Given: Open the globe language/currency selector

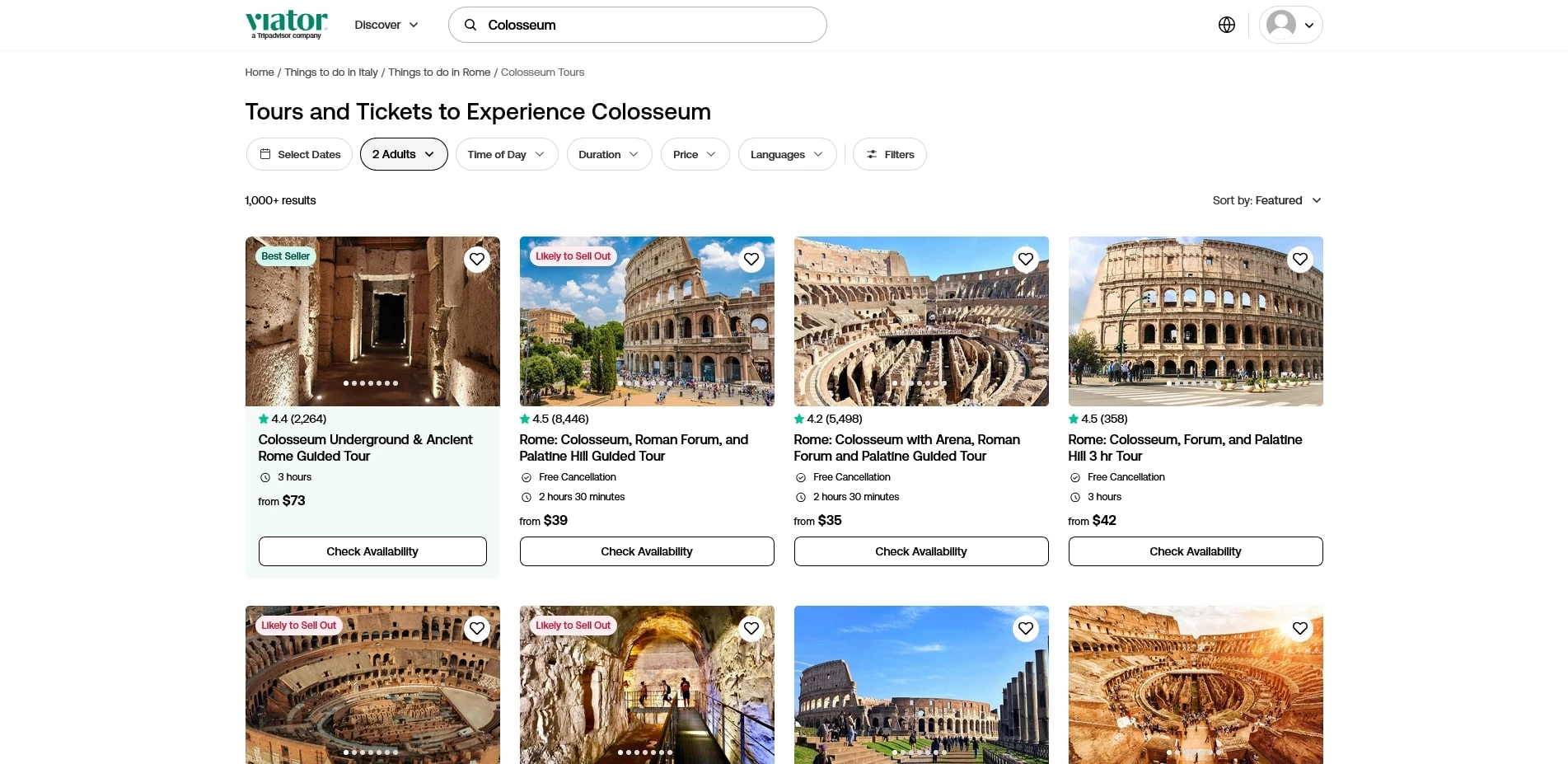Looking at the screenshot, I should [x=1226, y=25].
